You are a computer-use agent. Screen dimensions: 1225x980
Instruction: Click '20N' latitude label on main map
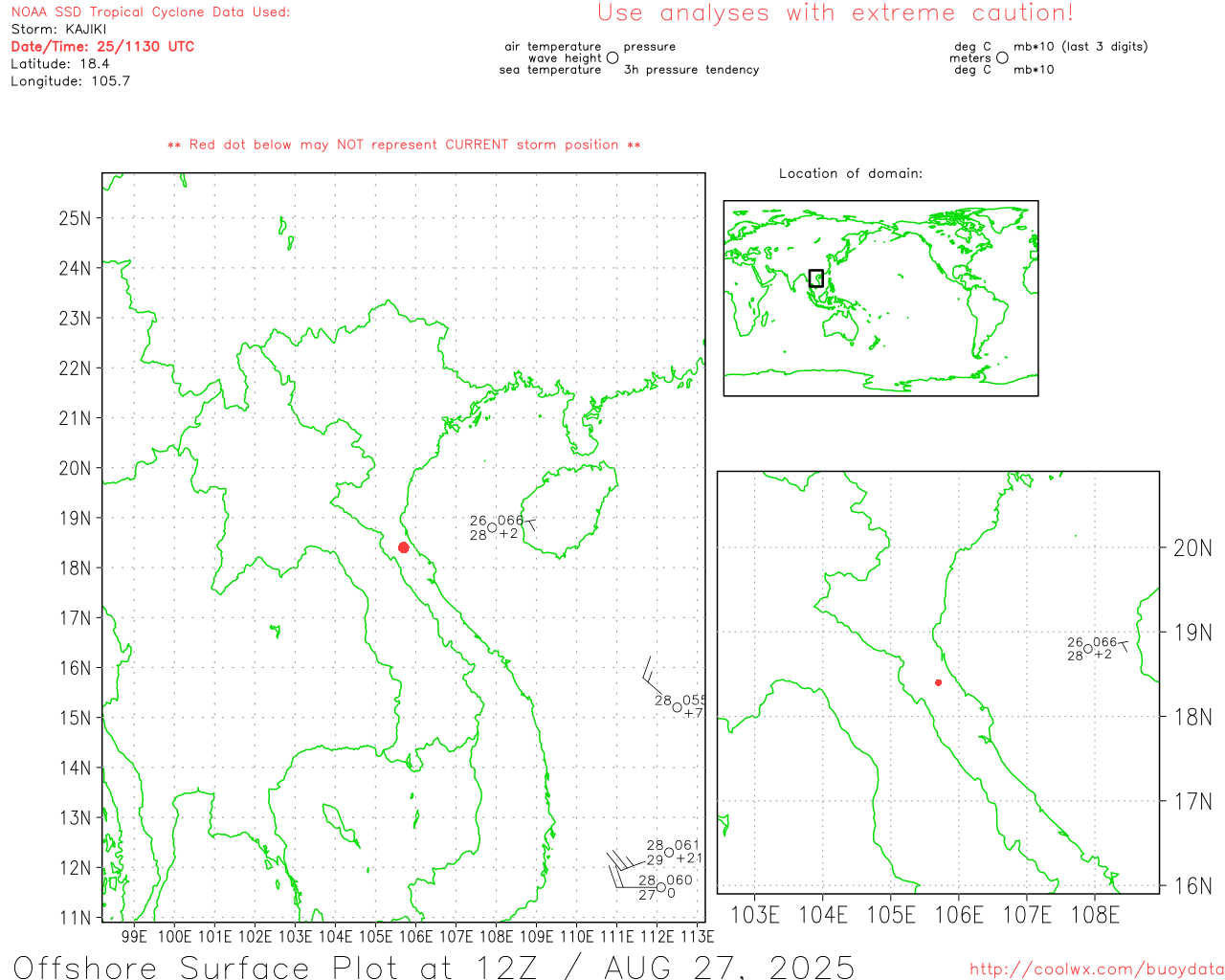pos(75,468)
